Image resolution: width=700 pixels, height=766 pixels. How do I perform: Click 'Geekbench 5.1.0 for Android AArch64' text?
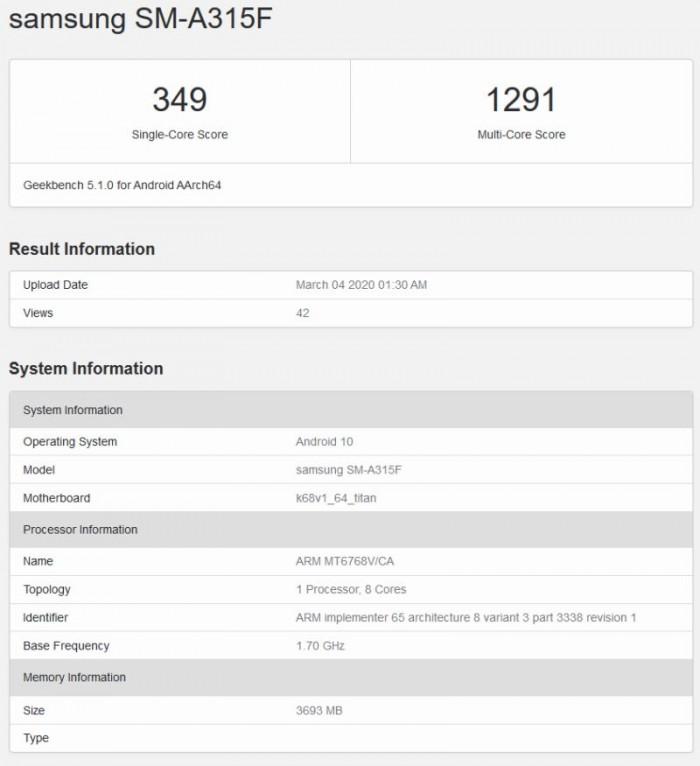point(122,185)
